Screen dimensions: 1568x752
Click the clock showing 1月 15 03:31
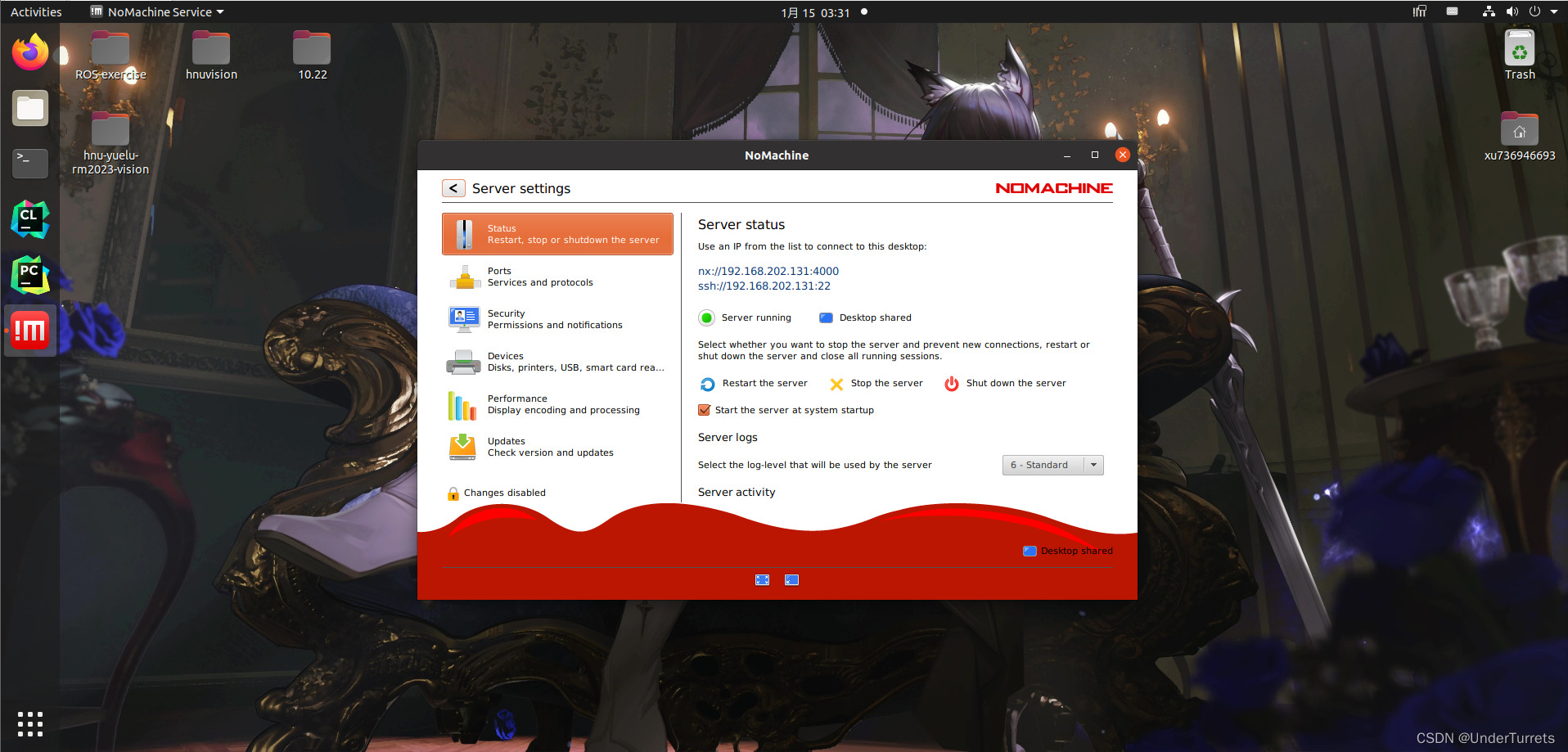(x=815, y=12)
